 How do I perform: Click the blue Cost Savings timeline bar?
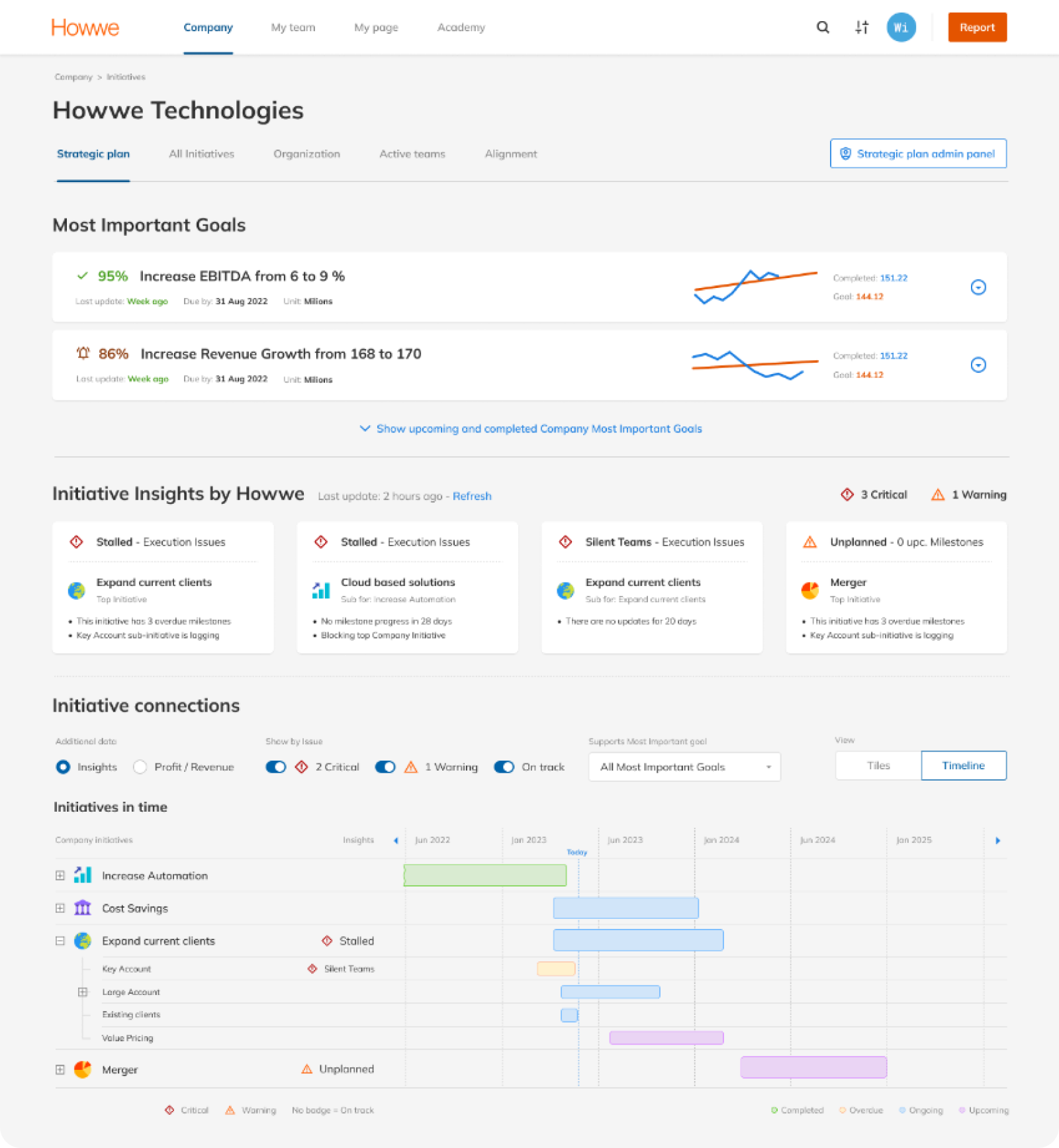click(x=625, y=908)
